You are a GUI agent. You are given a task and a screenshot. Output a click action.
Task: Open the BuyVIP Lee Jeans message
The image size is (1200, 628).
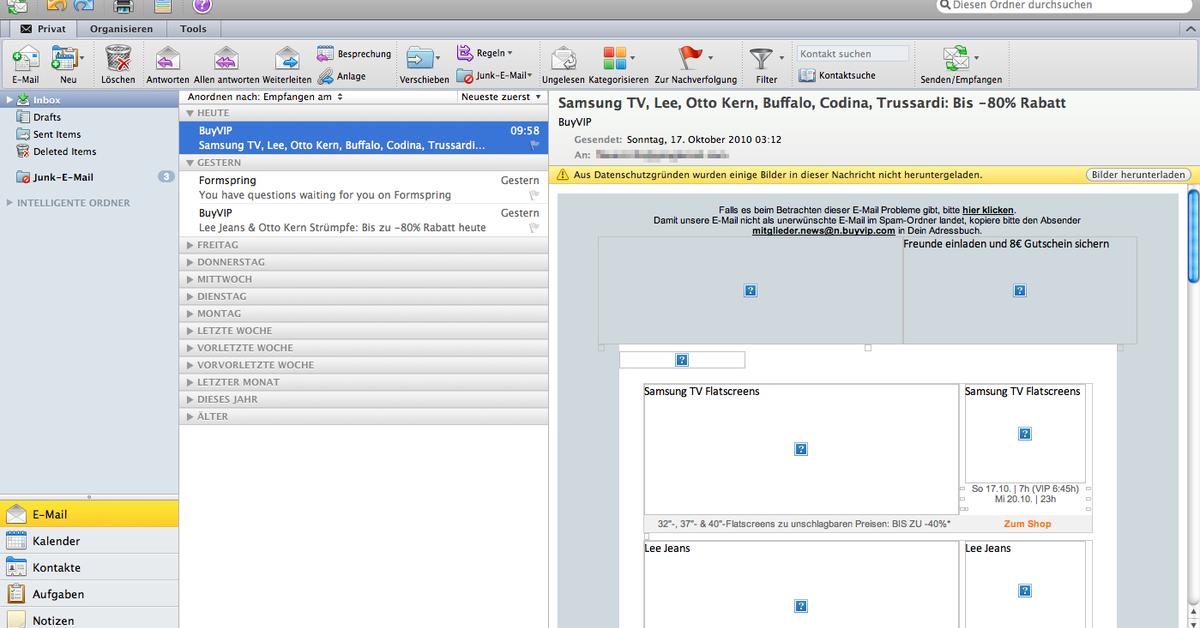(x=364, y=220)
